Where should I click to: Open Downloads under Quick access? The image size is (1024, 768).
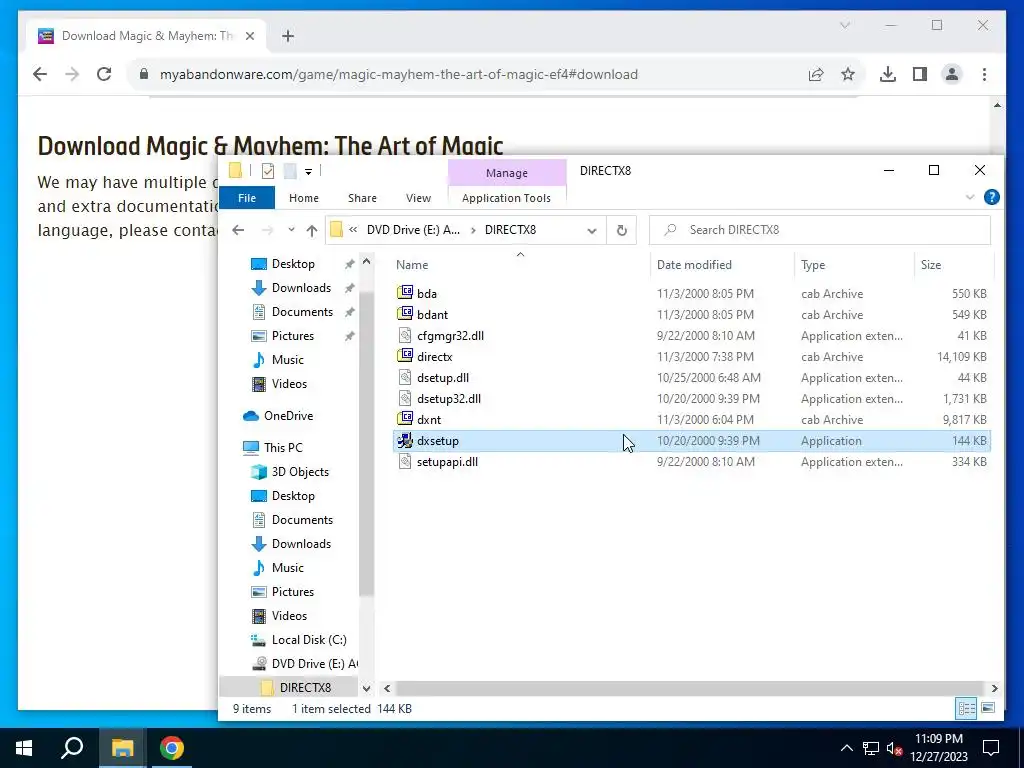tap(301, 288)
